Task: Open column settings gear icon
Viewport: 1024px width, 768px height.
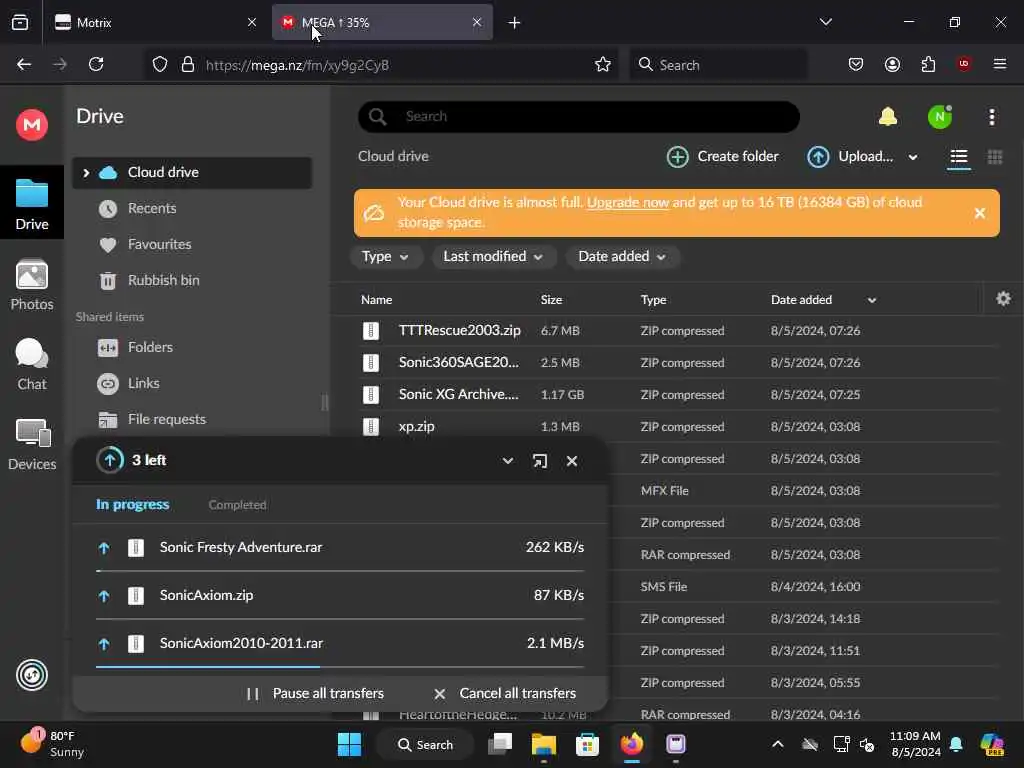Action: point(1003,298)
